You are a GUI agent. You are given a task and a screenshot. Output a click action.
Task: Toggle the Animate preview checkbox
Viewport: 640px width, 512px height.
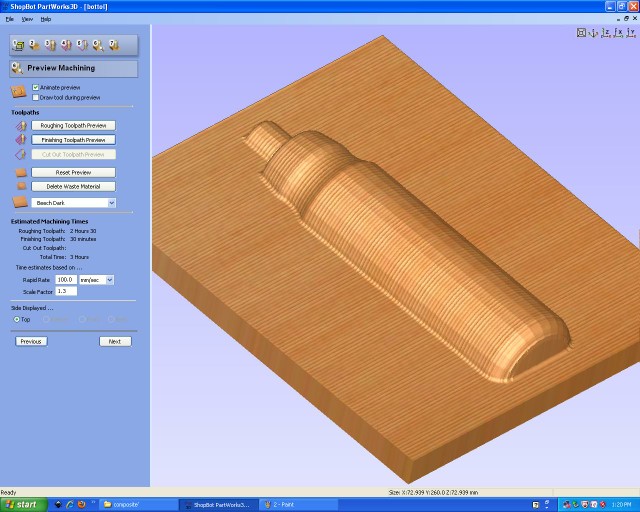tap(36, 87)
